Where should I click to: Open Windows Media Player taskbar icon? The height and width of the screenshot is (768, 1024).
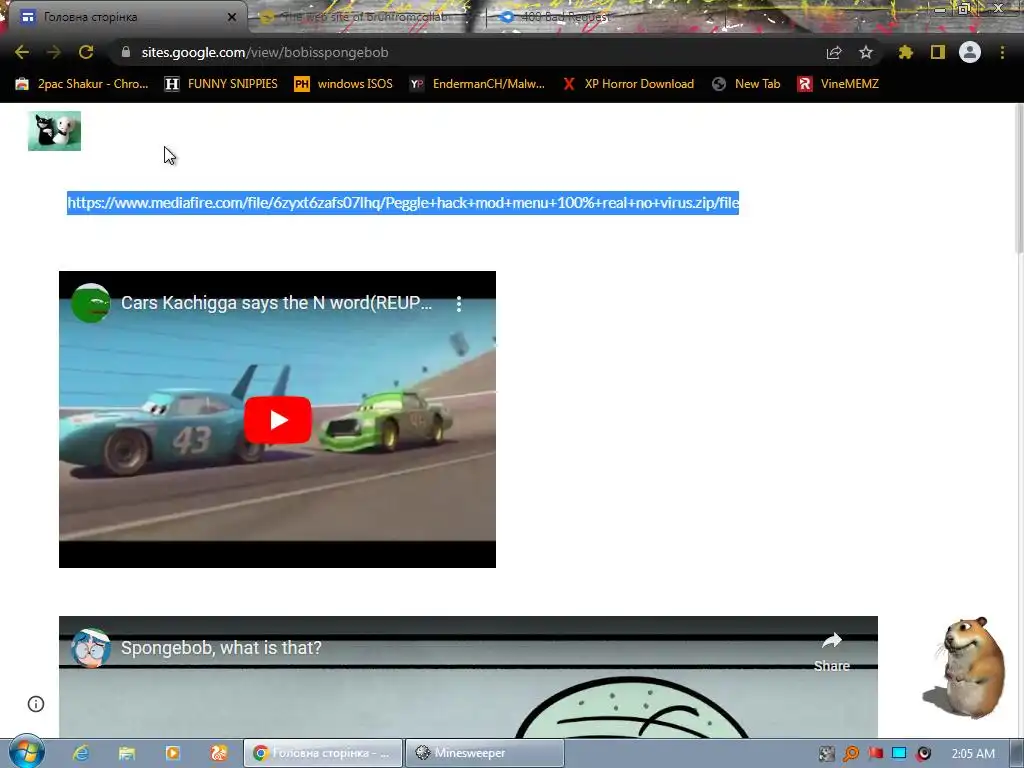point(172,753)
